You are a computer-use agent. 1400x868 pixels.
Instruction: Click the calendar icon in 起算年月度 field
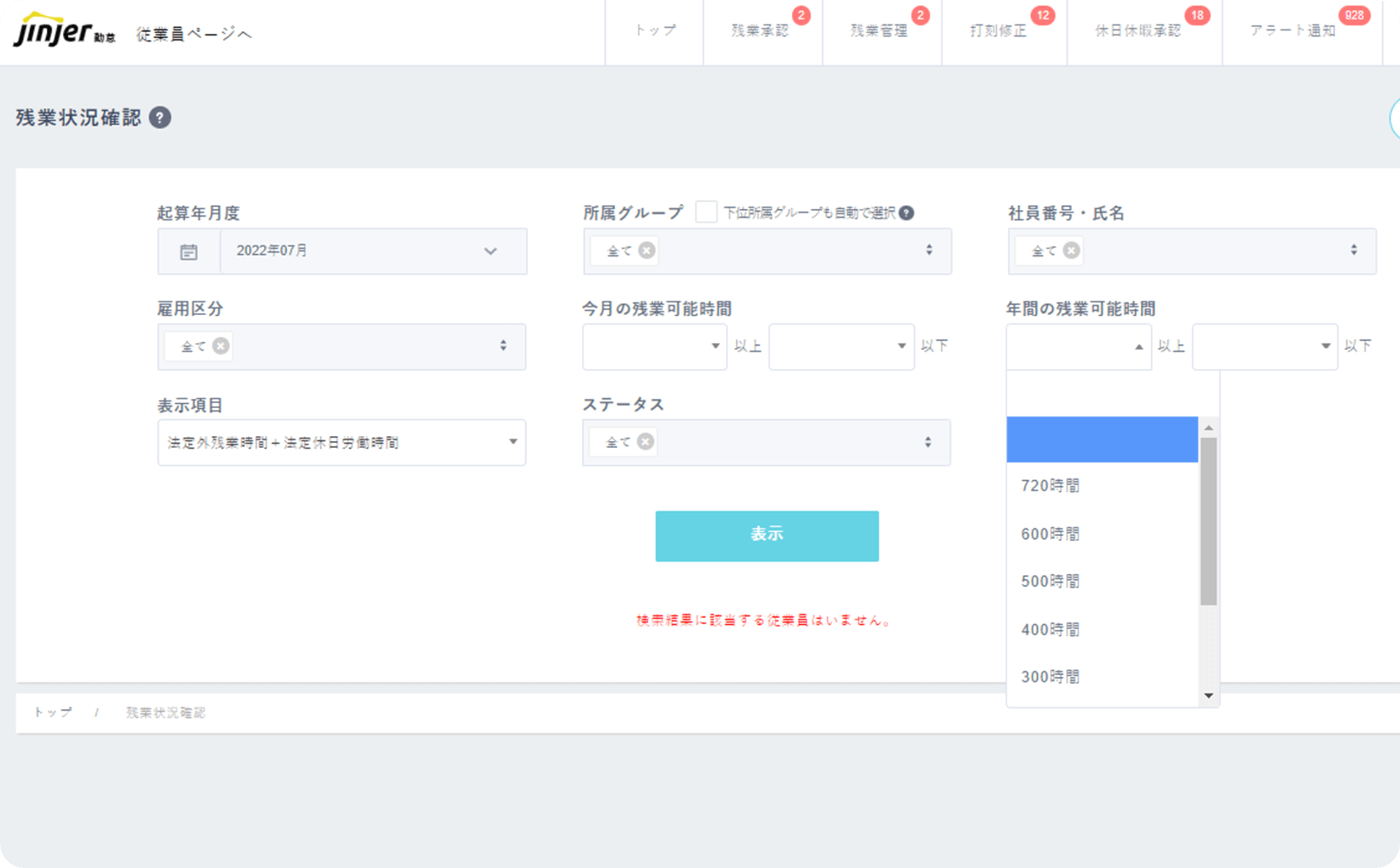(188, 252)
